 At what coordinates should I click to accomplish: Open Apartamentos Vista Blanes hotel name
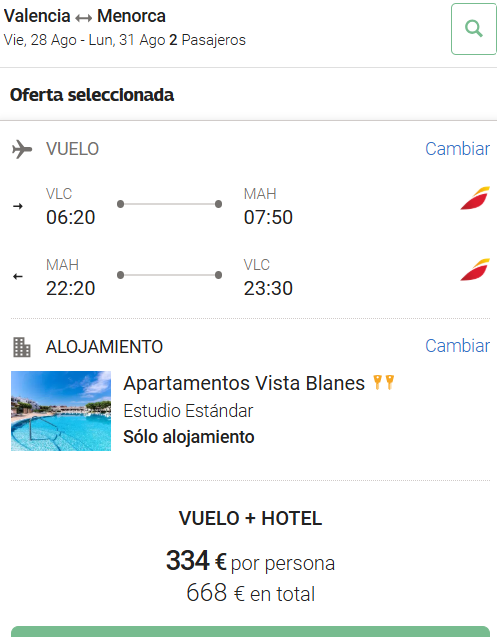tap(244, 383)
